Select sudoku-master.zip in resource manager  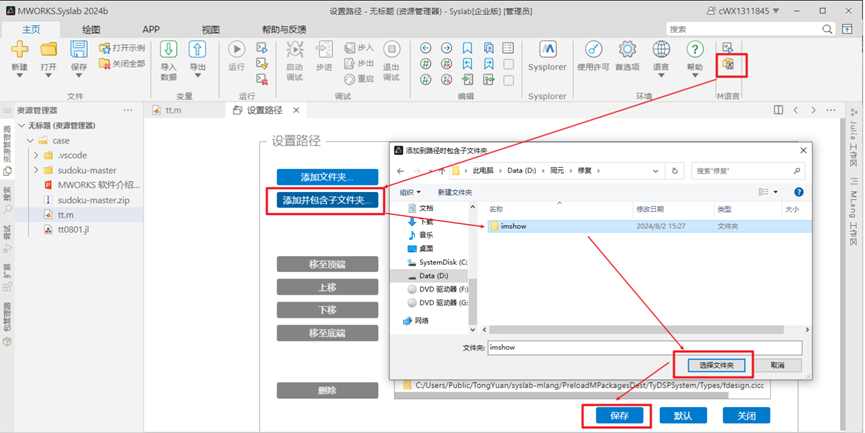tap(94, 200)
